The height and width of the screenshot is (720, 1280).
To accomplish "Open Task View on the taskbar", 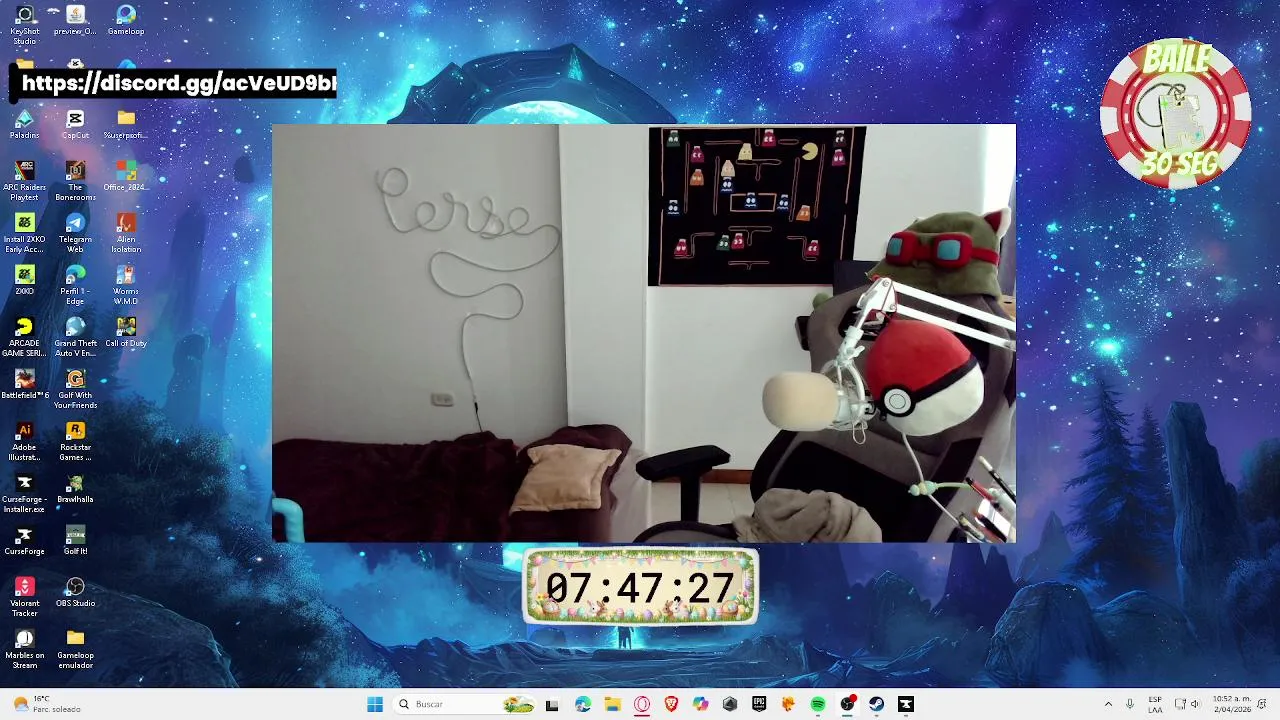I will click(552, 704).
